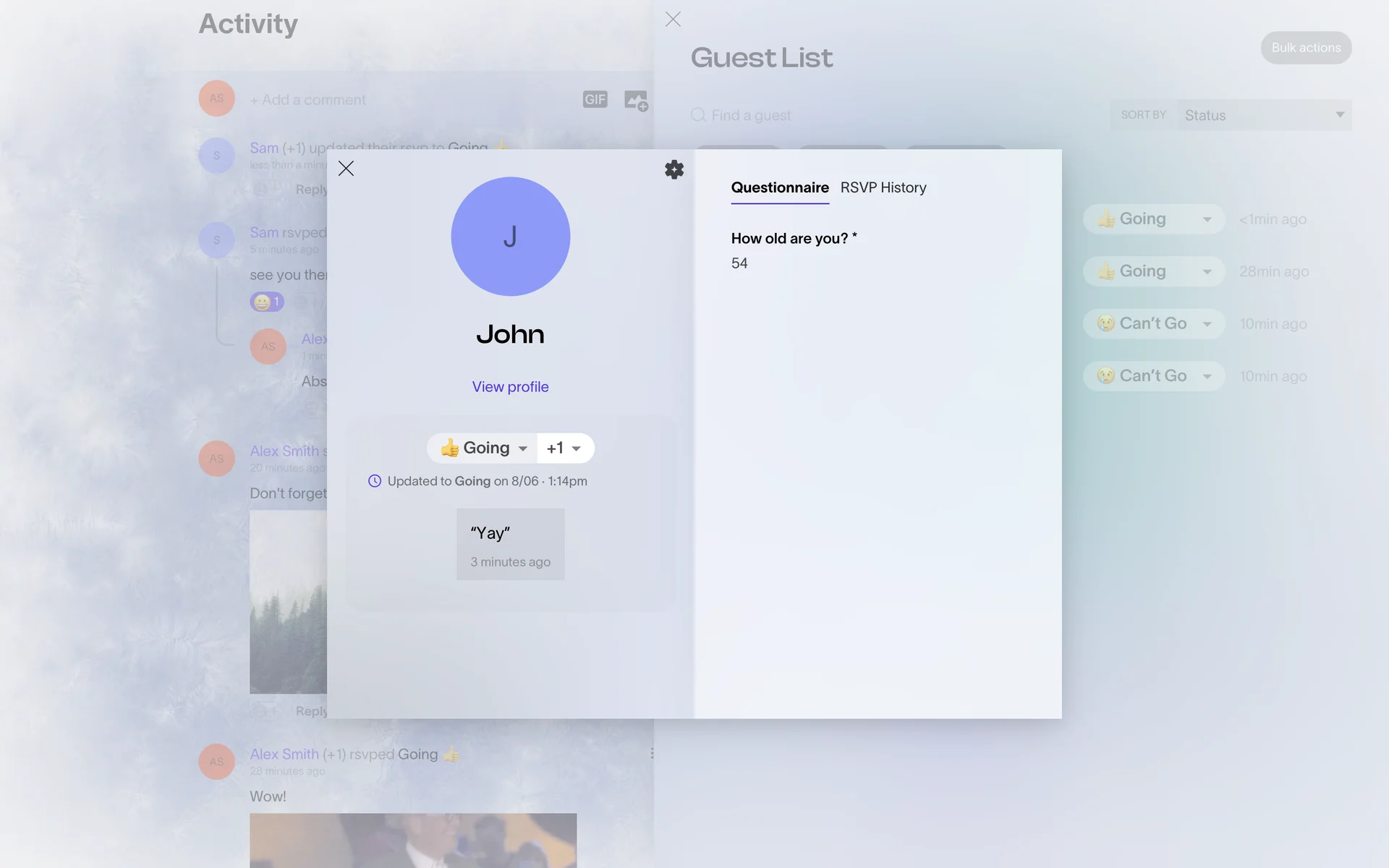Open guest settings gear icon
Image resolution: width=1389 pixels, height=868 pixels.
click(x=674, y=169)
